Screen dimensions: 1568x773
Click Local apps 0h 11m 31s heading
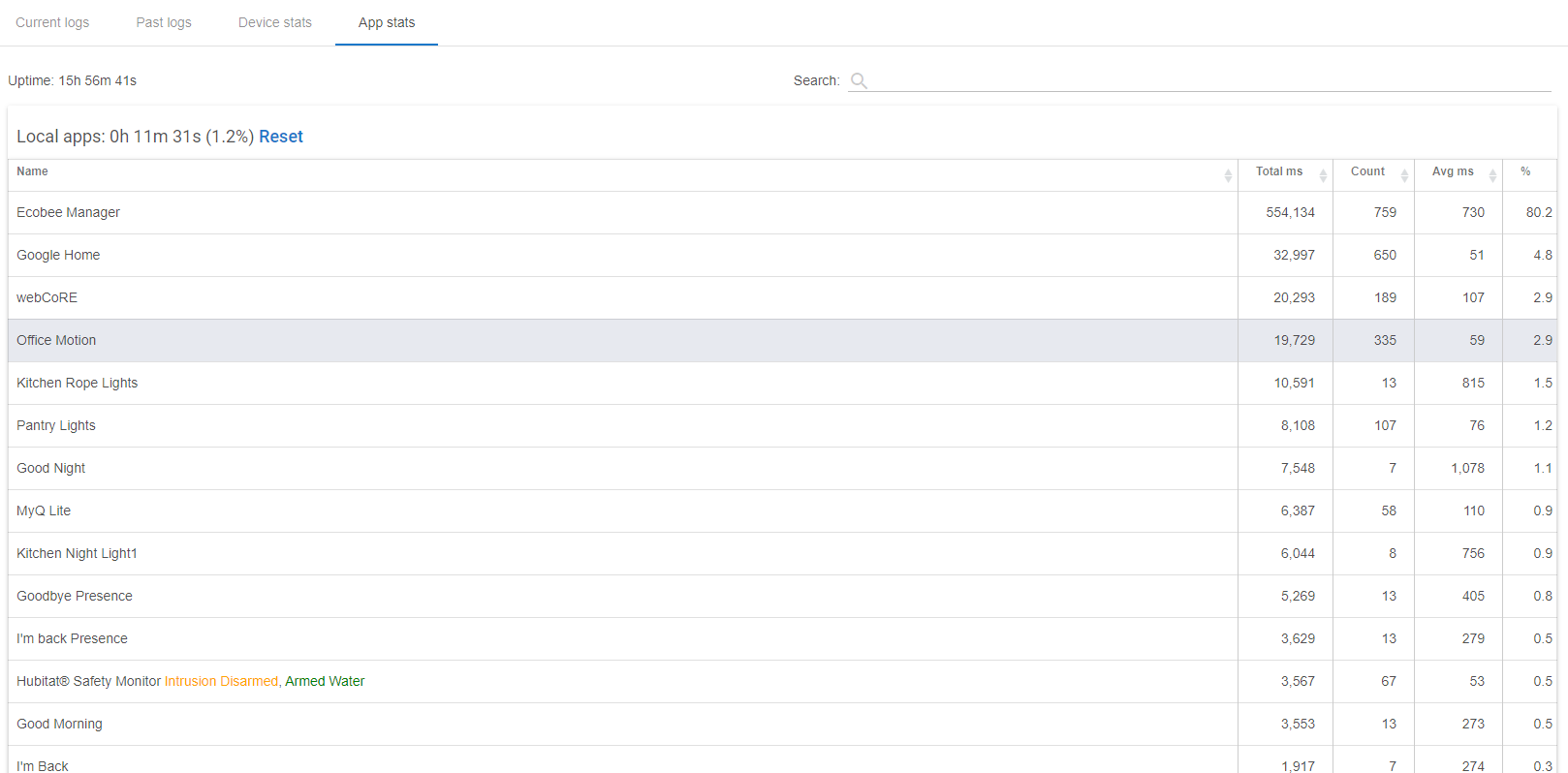135,137
